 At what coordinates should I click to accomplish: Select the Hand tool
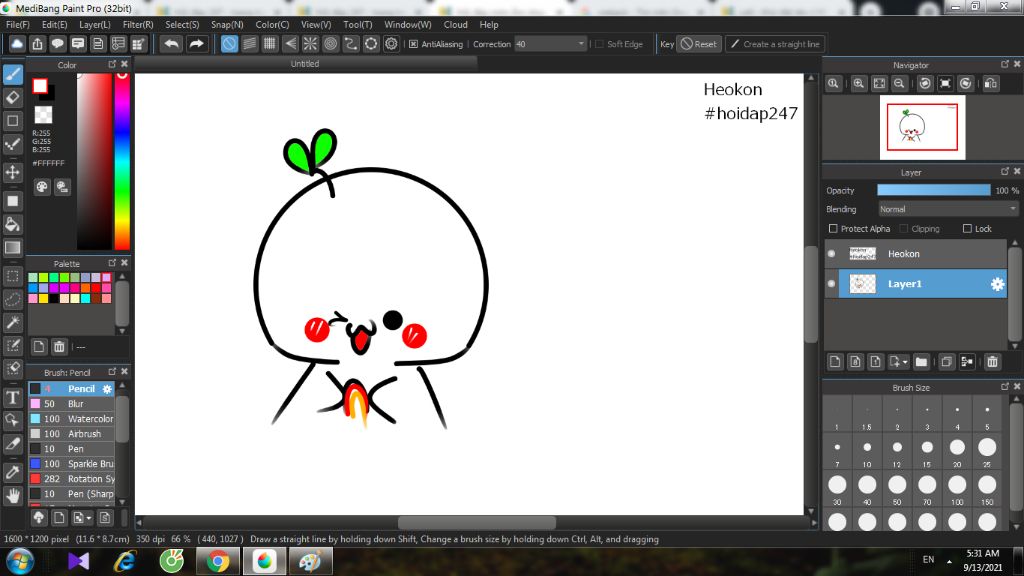(x=12, y=496)
